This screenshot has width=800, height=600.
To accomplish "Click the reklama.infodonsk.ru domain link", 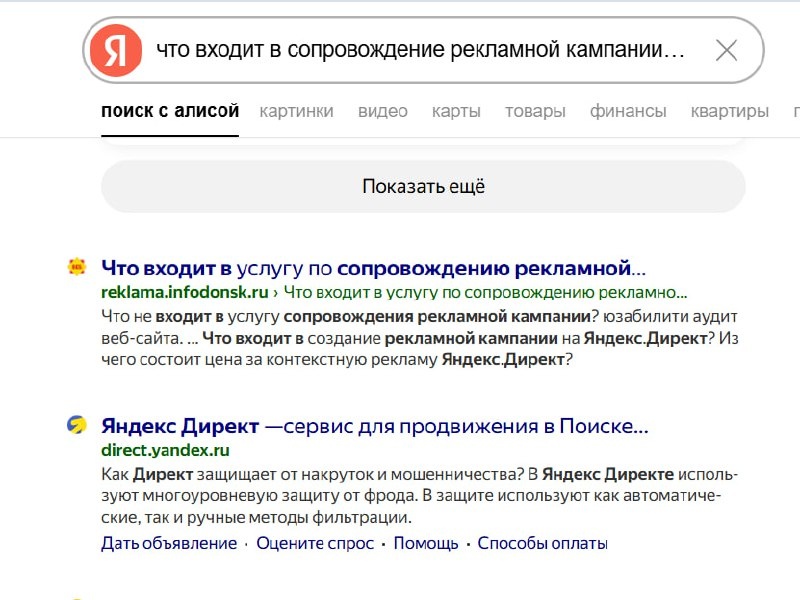I will tap(185, 292).
